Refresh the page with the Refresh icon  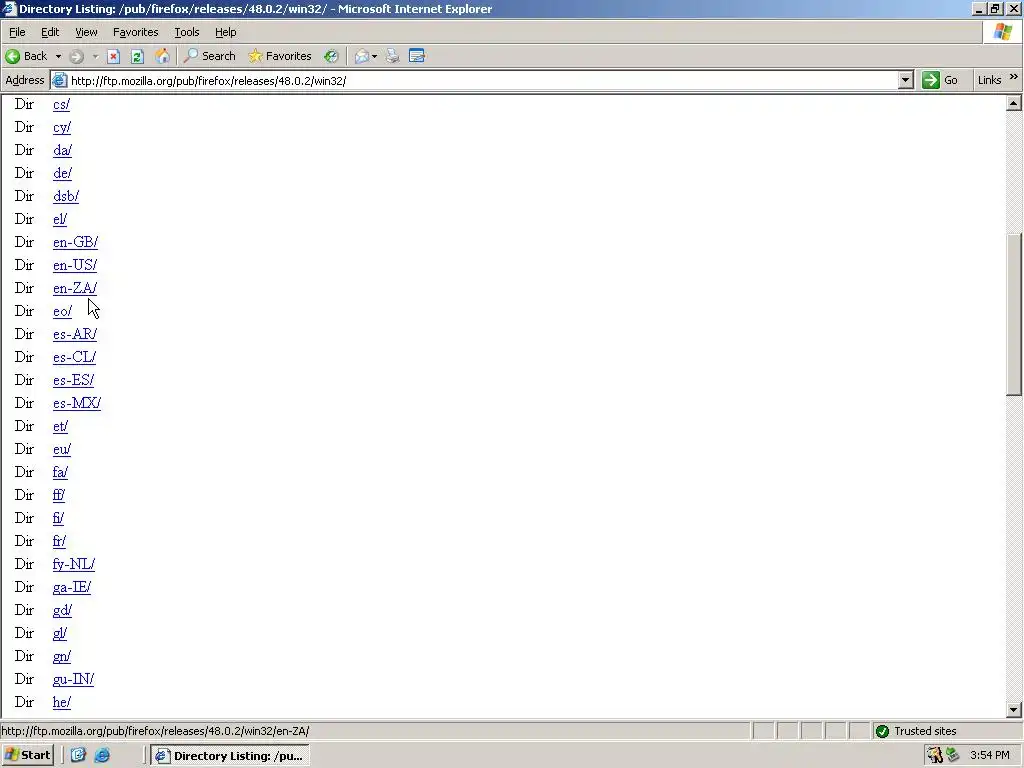pos(137,56)
